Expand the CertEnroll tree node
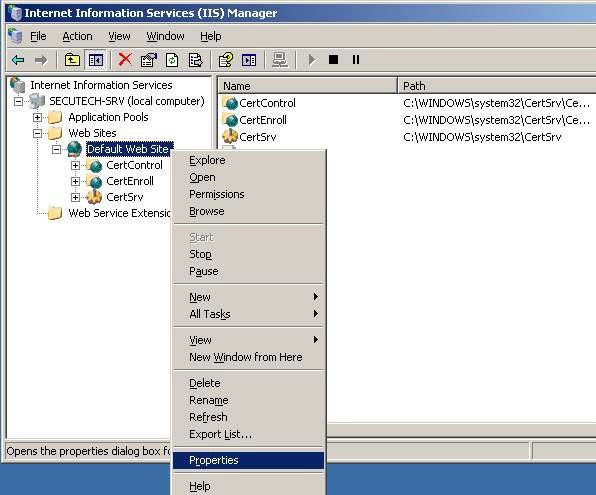This screenshot has height=495, width=596. pyautogui.click(x=75, y=181)
